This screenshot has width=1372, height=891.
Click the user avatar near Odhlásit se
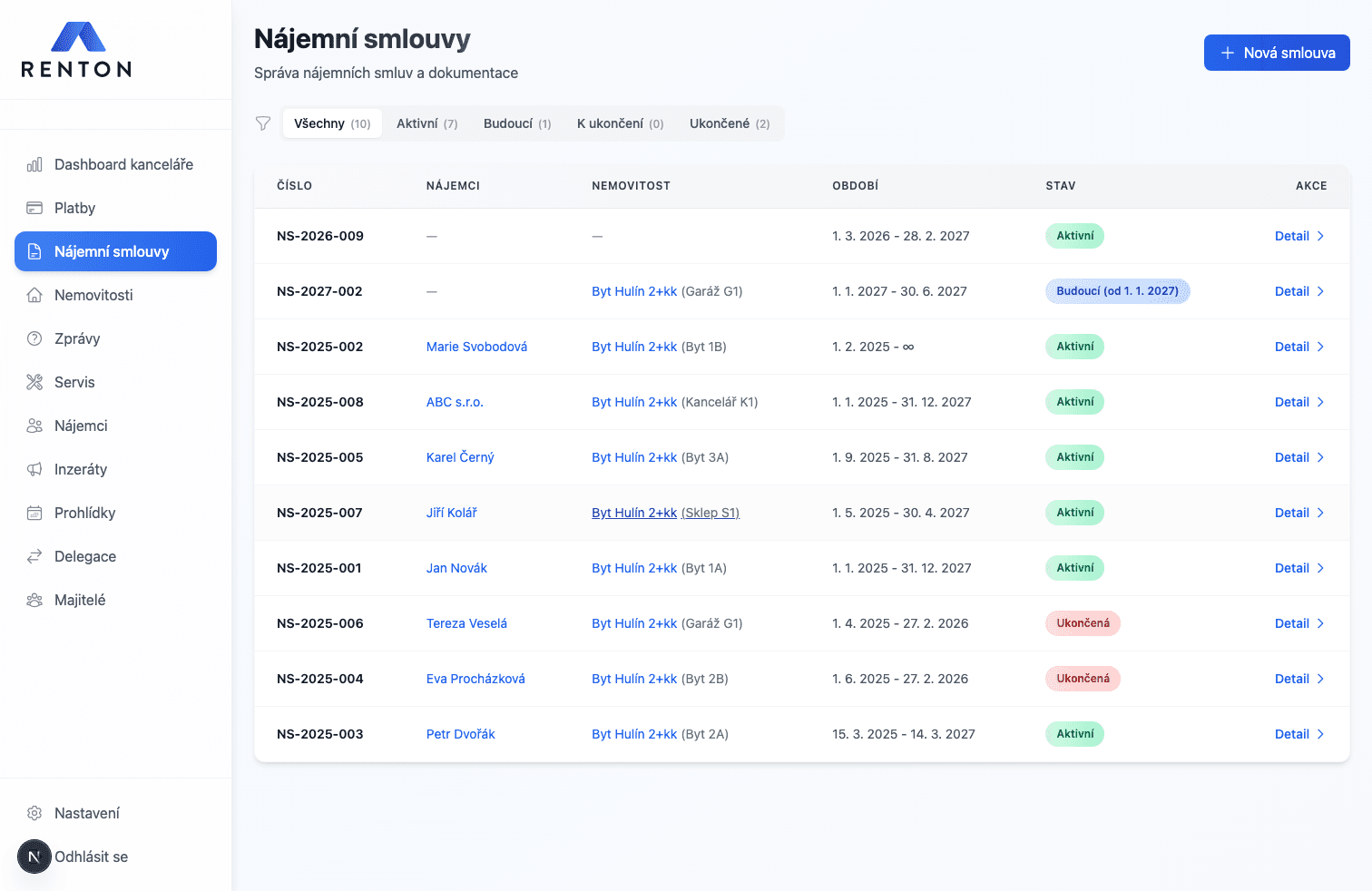click(34, 857)
